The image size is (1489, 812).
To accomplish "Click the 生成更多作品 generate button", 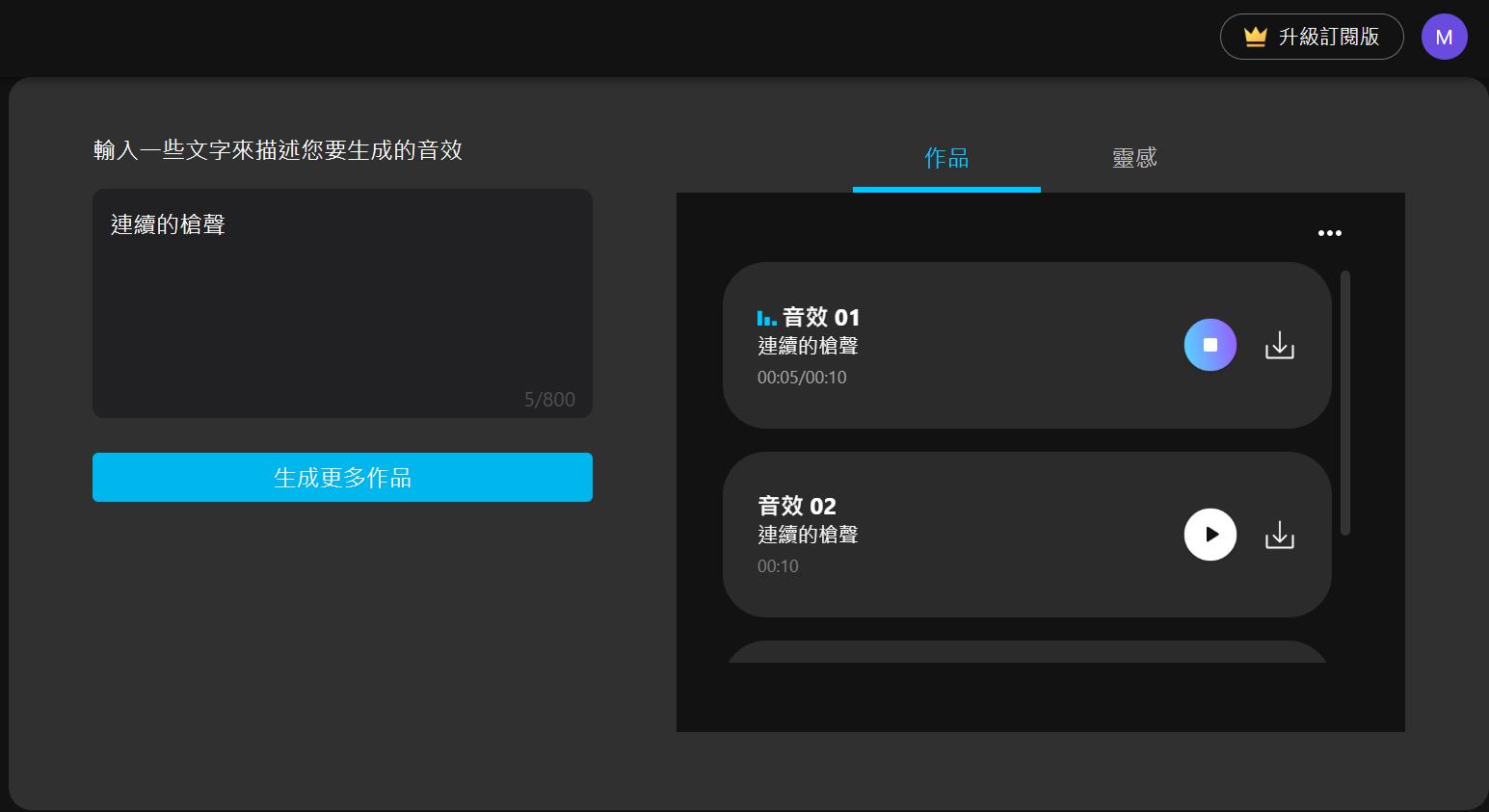I will (342, 477).
